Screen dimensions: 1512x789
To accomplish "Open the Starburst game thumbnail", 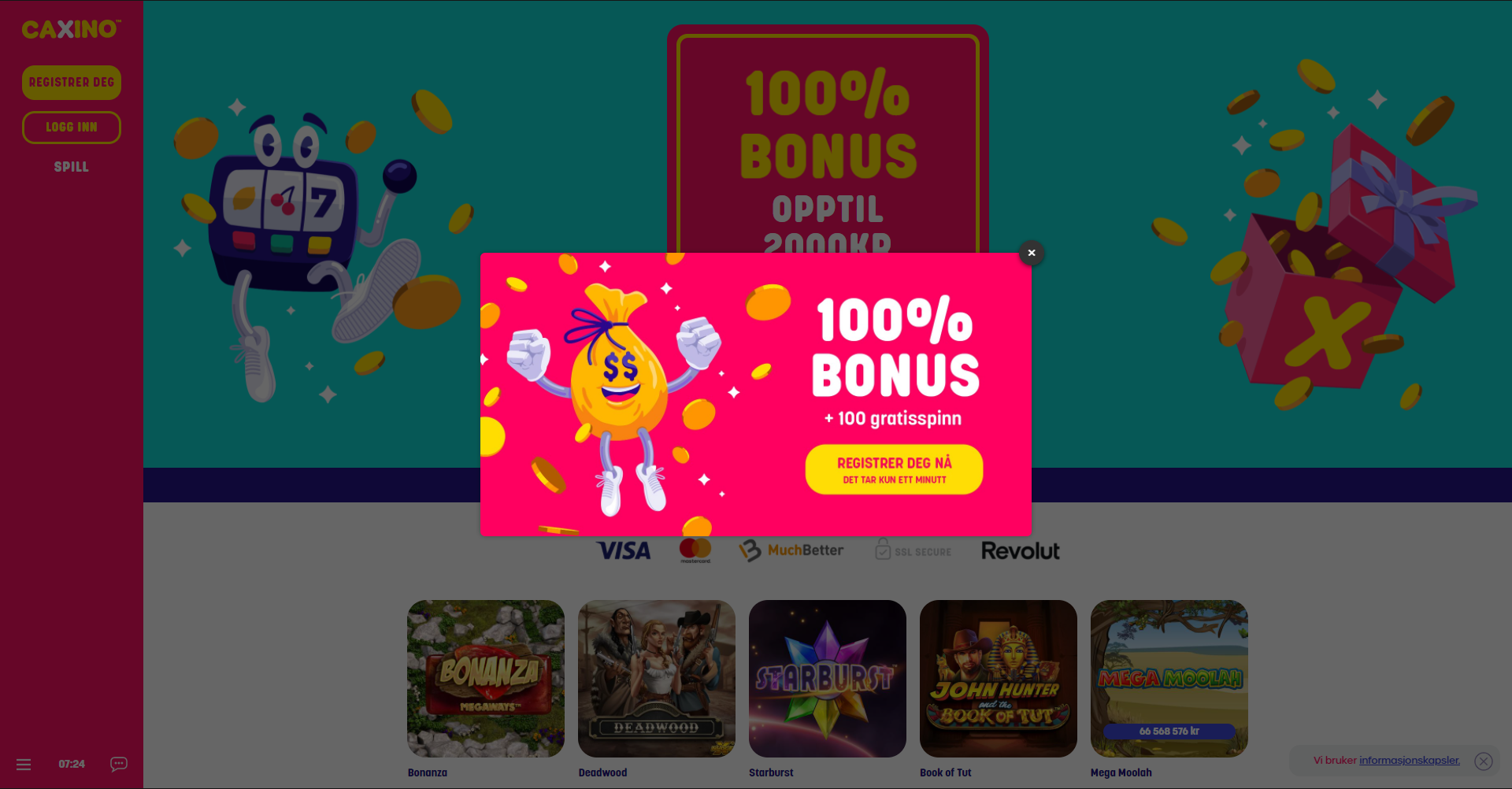I will coord(828,679).
